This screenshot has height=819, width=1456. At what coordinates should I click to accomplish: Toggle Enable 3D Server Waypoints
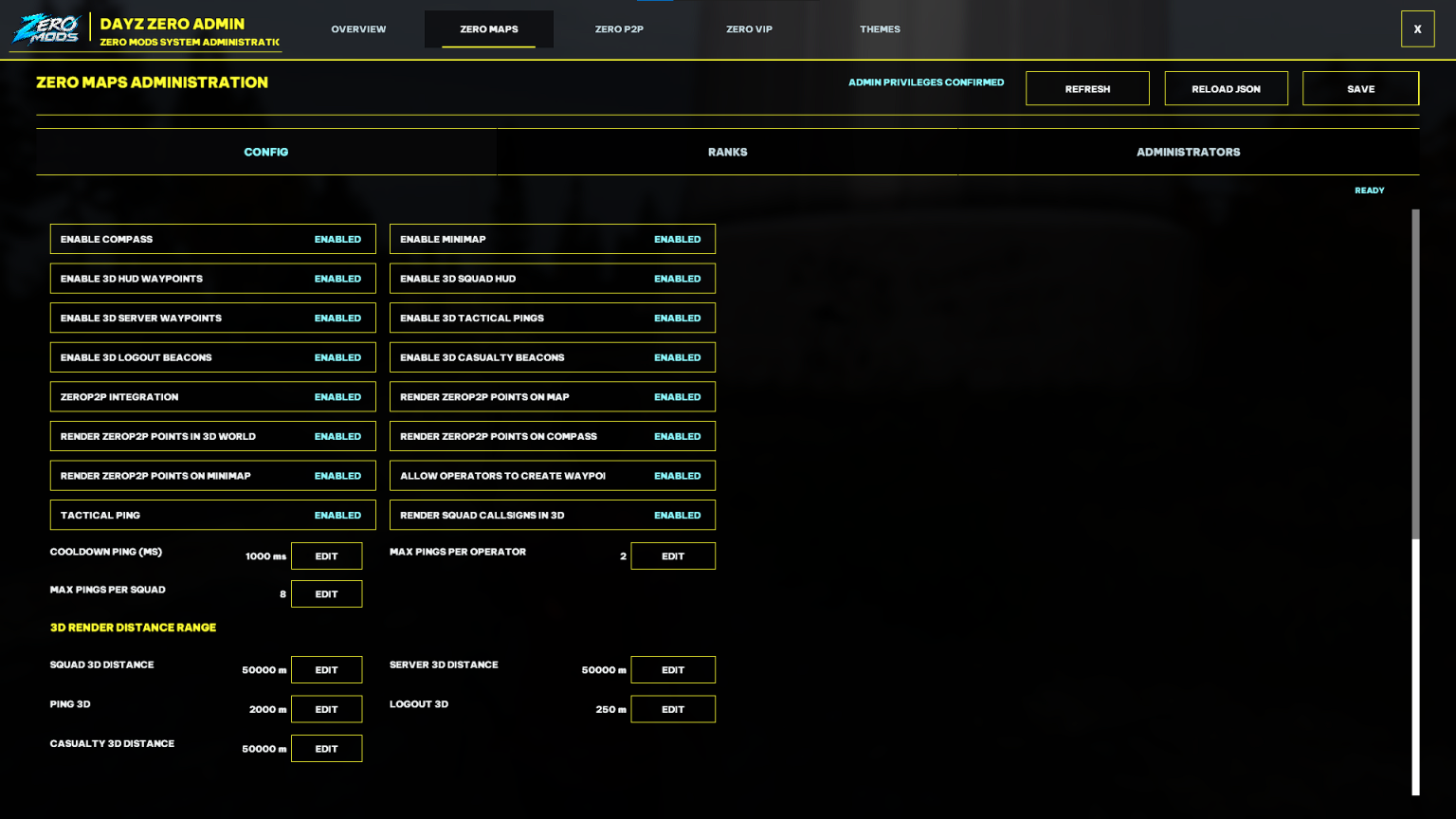[213, 318]
